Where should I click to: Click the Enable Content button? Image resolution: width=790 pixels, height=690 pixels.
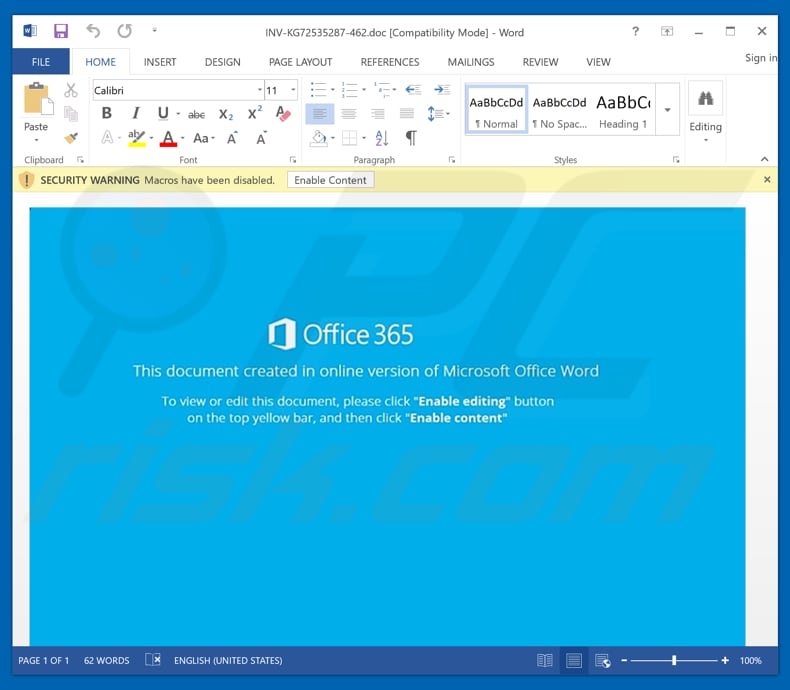tap(331, 180)
